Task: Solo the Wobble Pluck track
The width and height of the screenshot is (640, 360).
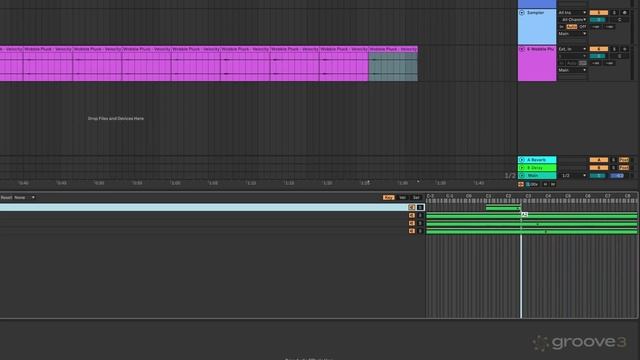Action: pyautogui.click(x=614, y=49)
